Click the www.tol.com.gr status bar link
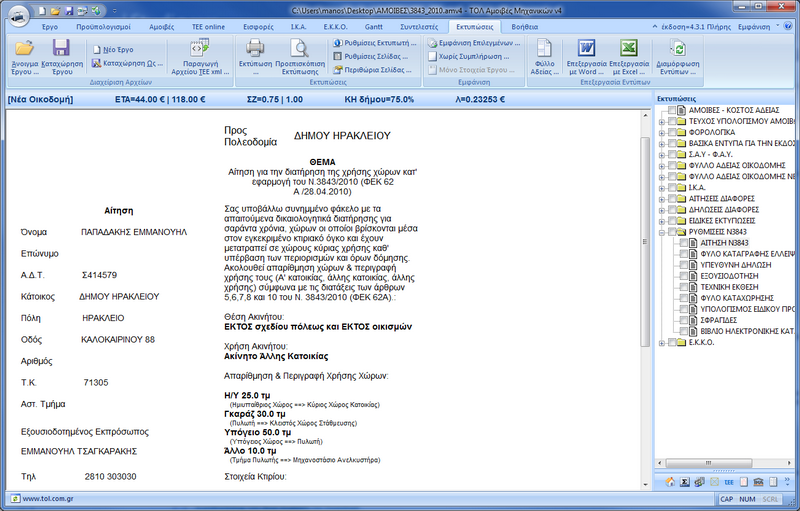The width and height of the screenshot is (800, 511). (45, 498)
